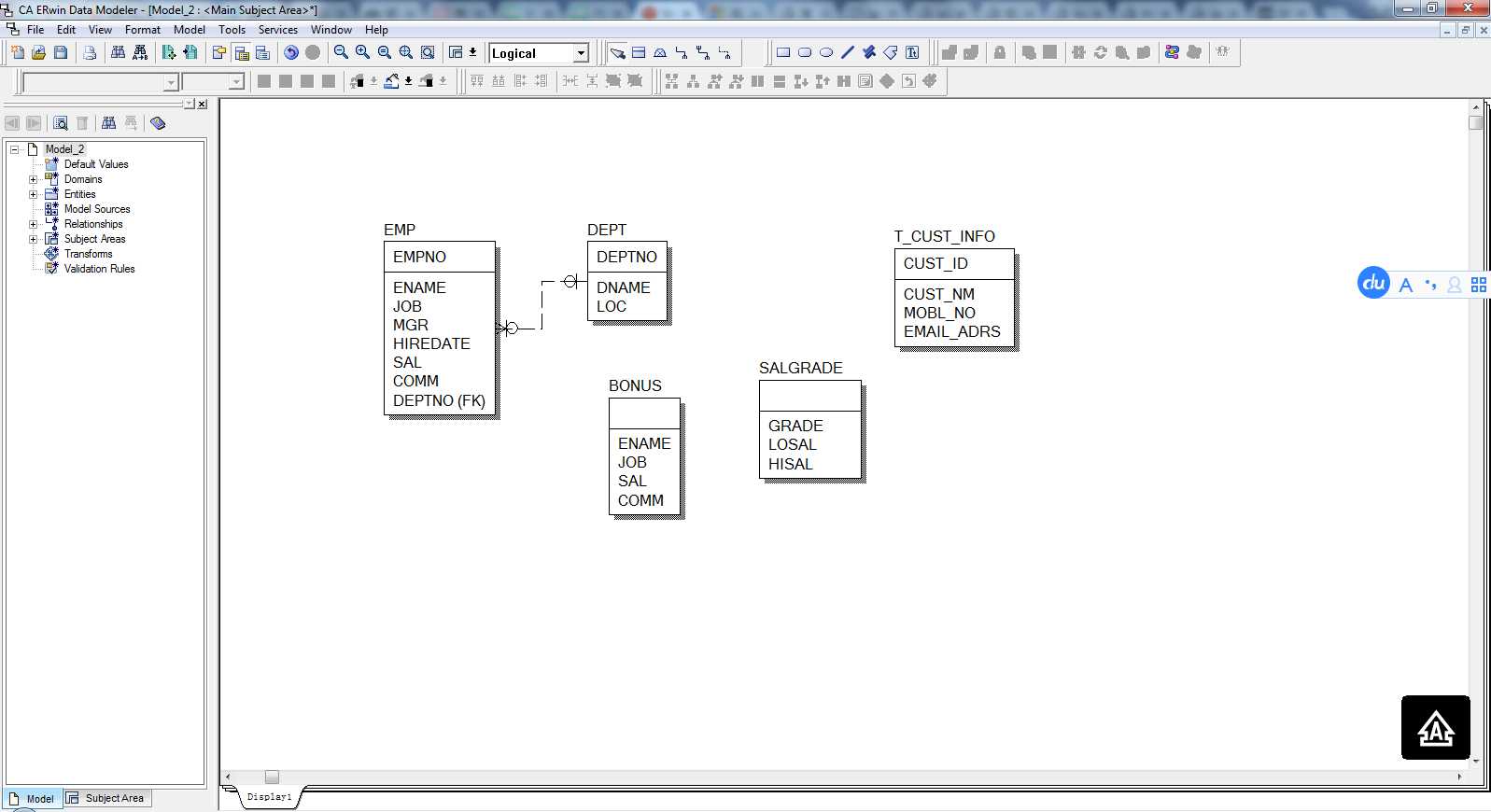Click the Open model folder icon
This screenshot has width=1491, height=812.
(x=38, y=52)
